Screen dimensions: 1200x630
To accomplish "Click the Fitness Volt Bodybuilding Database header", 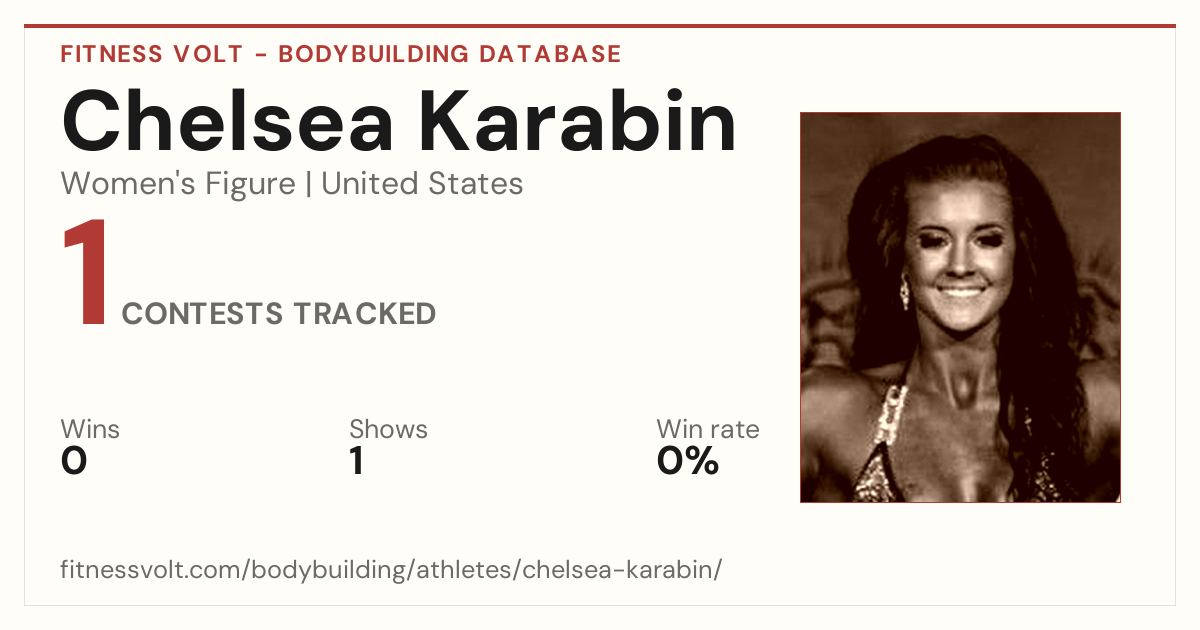I will 341,54.
